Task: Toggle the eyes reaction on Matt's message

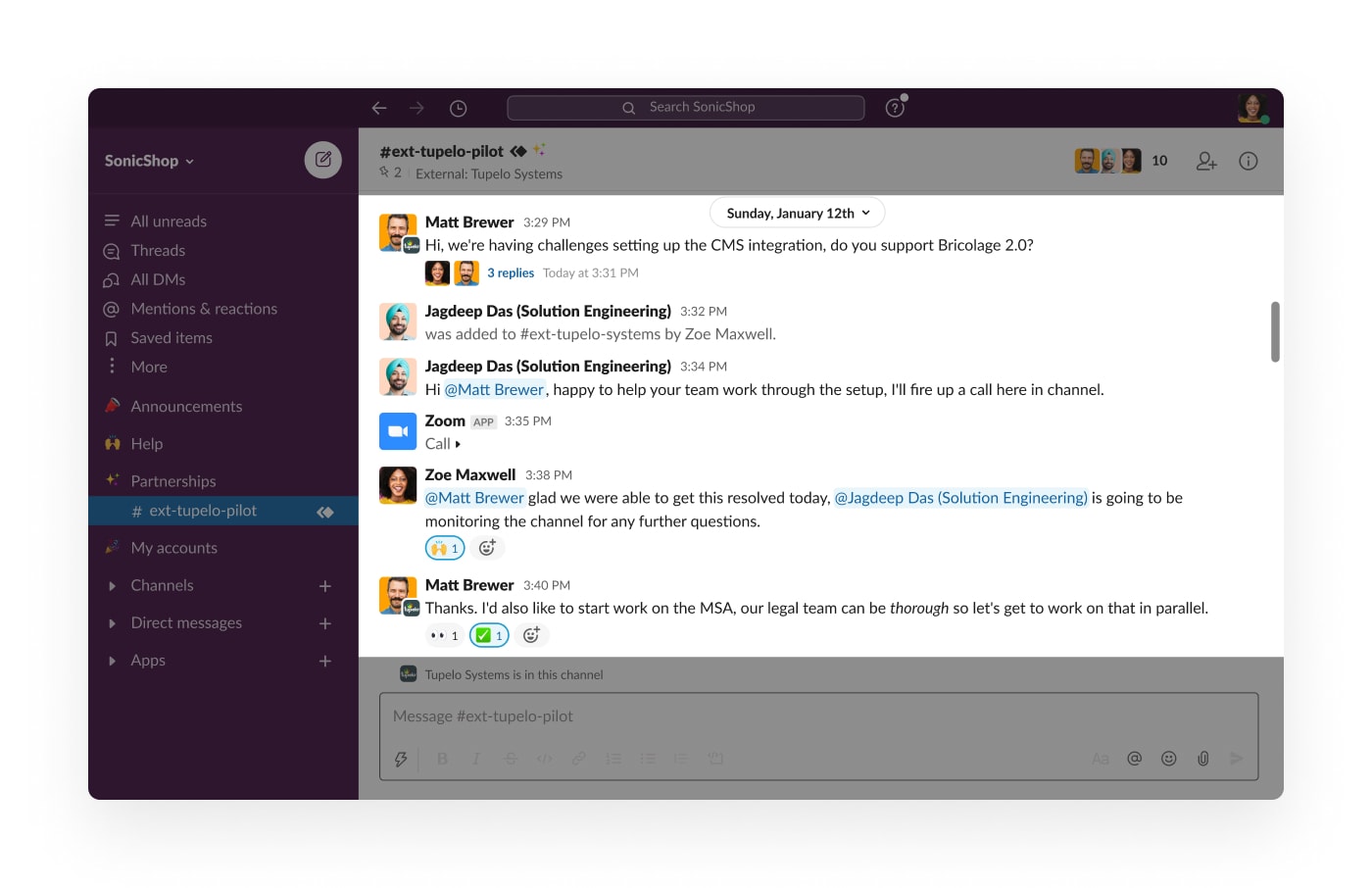Action: point(444,635)
